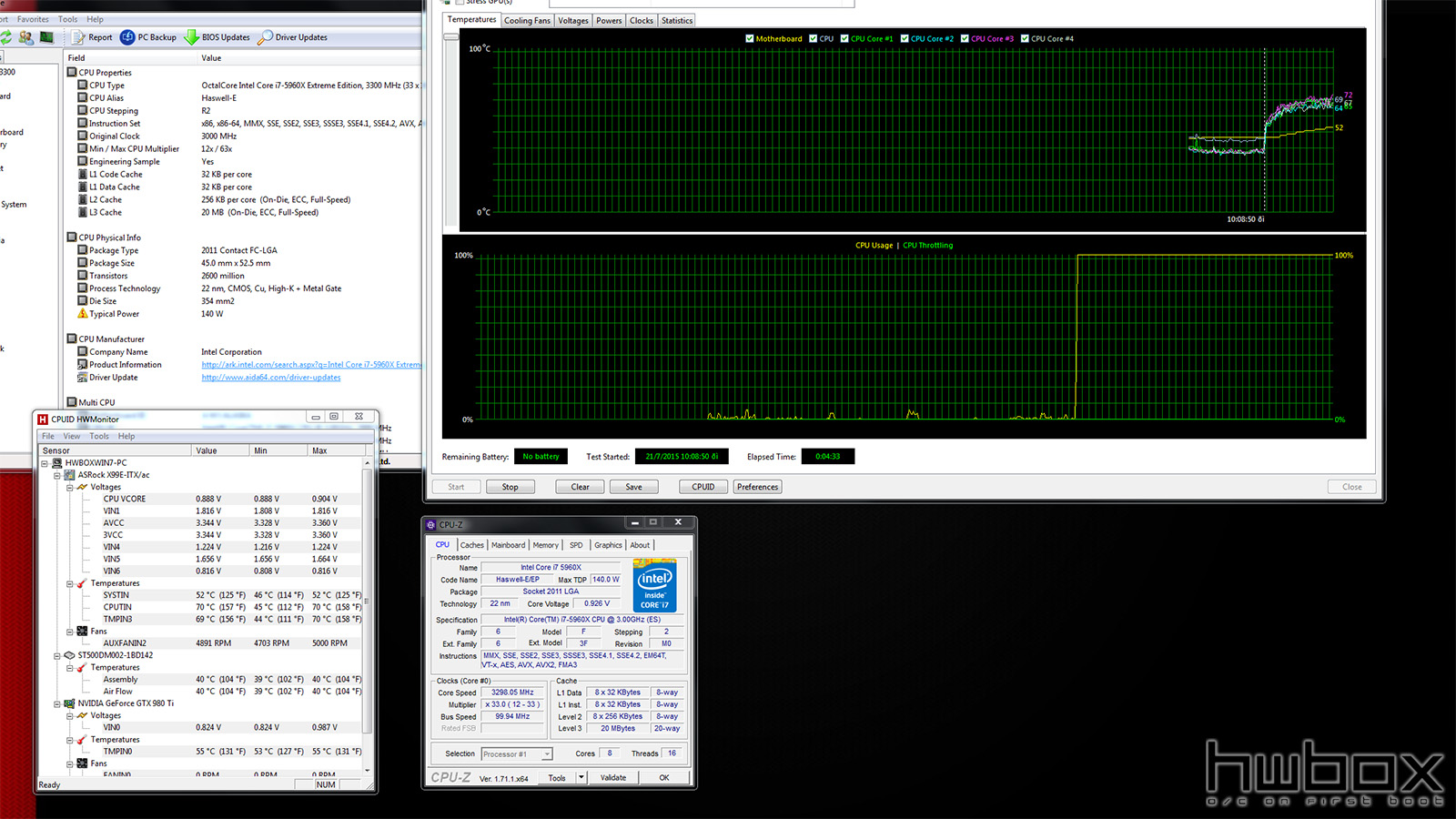Click the ASRock Voltages lightning icon
Image resolution: width=1456 pixels, height=819 pixels.
point(83,487)
